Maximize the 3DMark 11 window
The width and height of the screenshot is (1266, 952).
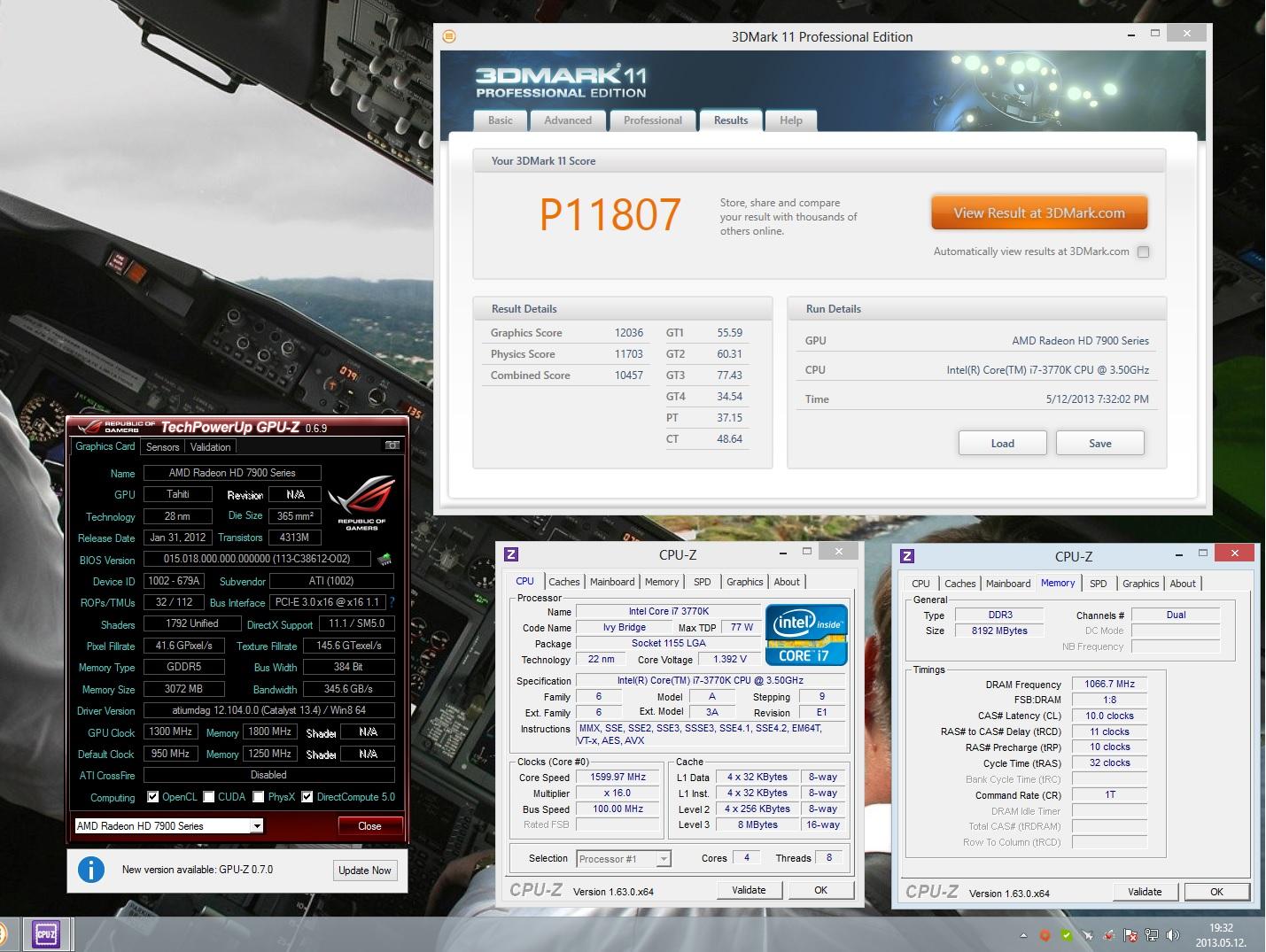(1155, 34)
